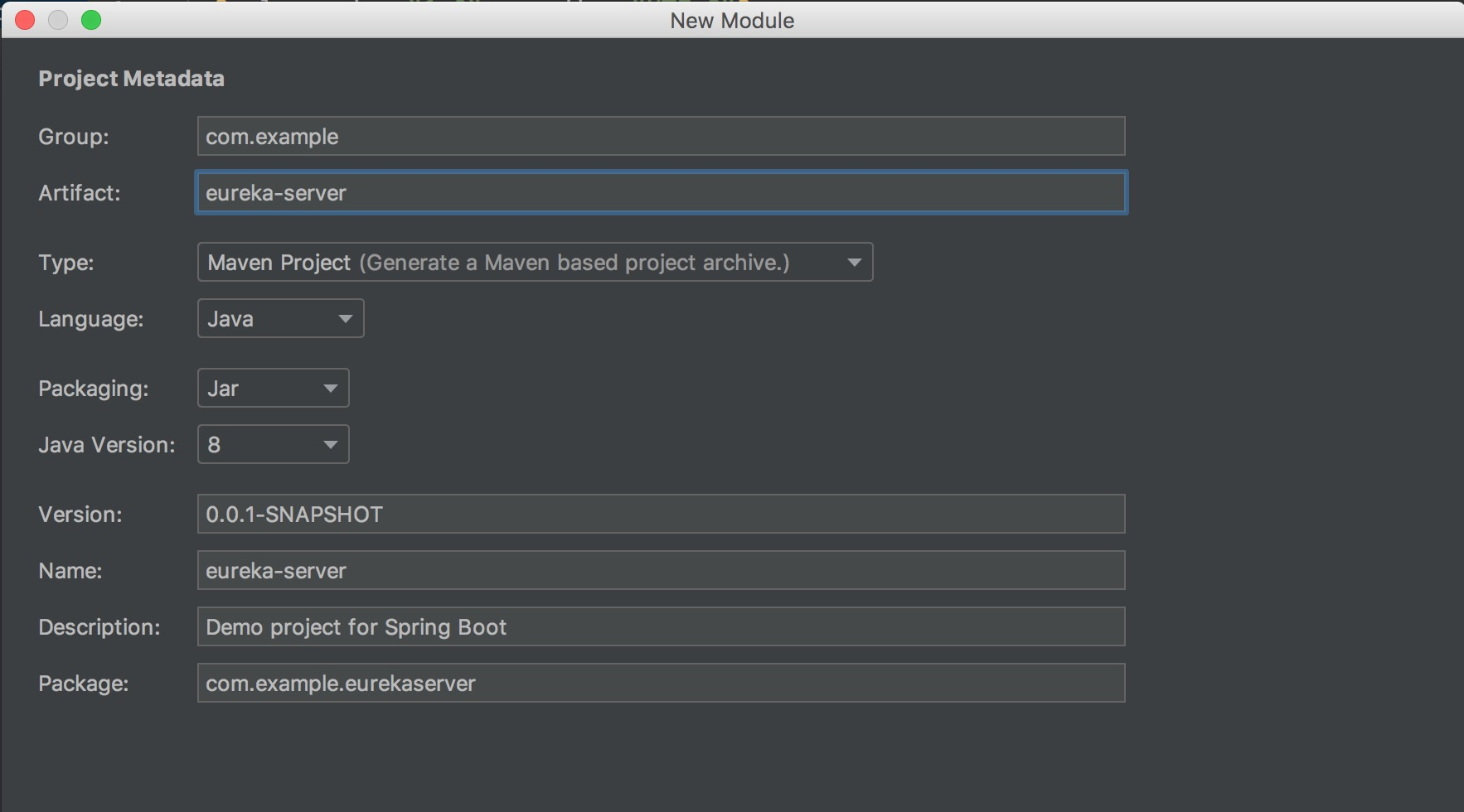Focus the Artifact input field
Image resolution: width=1464 pixels, height=812 pixels.
pos(660,193)
